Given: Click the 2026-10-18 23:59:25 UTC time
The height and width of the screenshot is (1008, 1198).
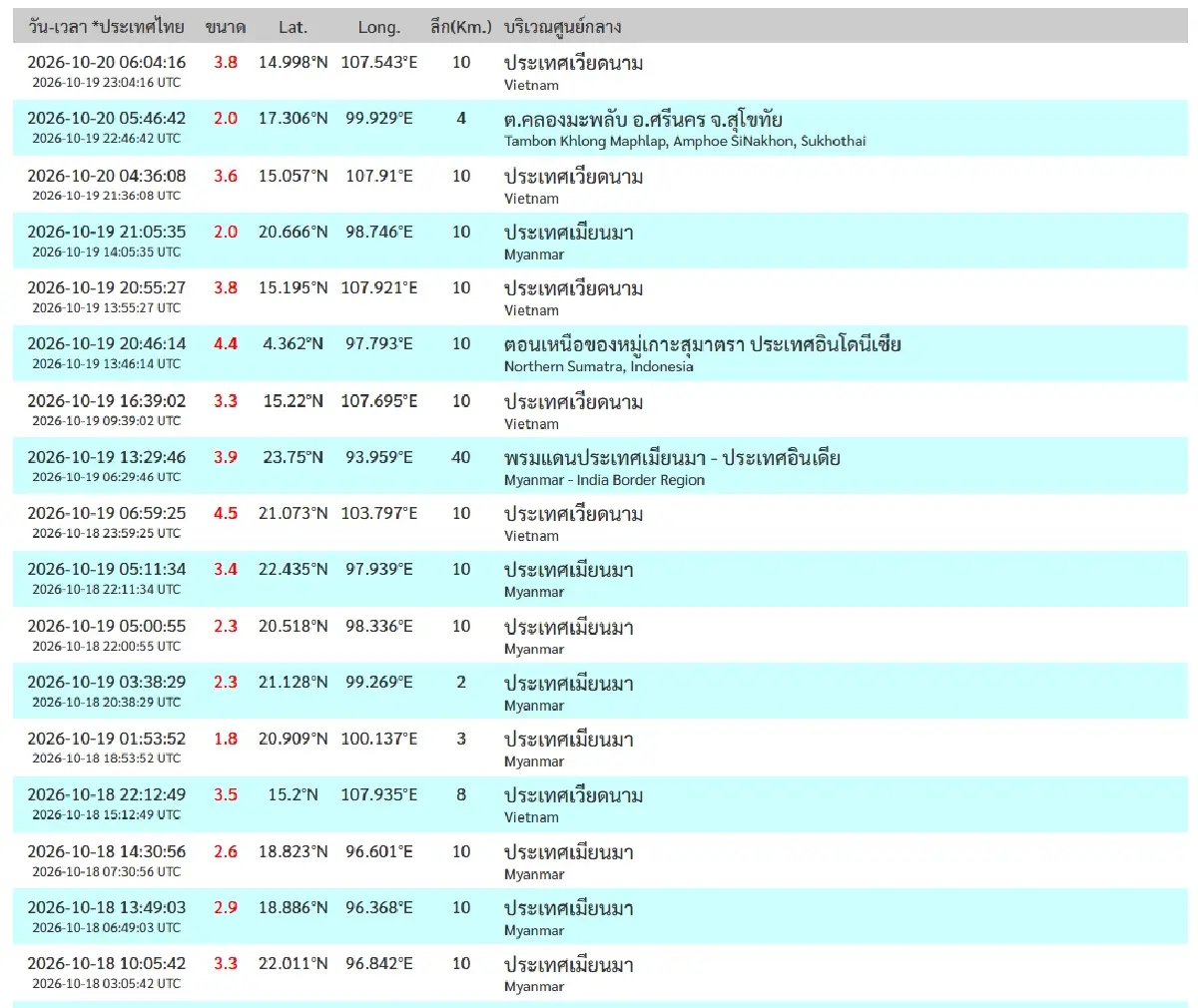Looking at the screenshot, I should click(x=107, y=534).
